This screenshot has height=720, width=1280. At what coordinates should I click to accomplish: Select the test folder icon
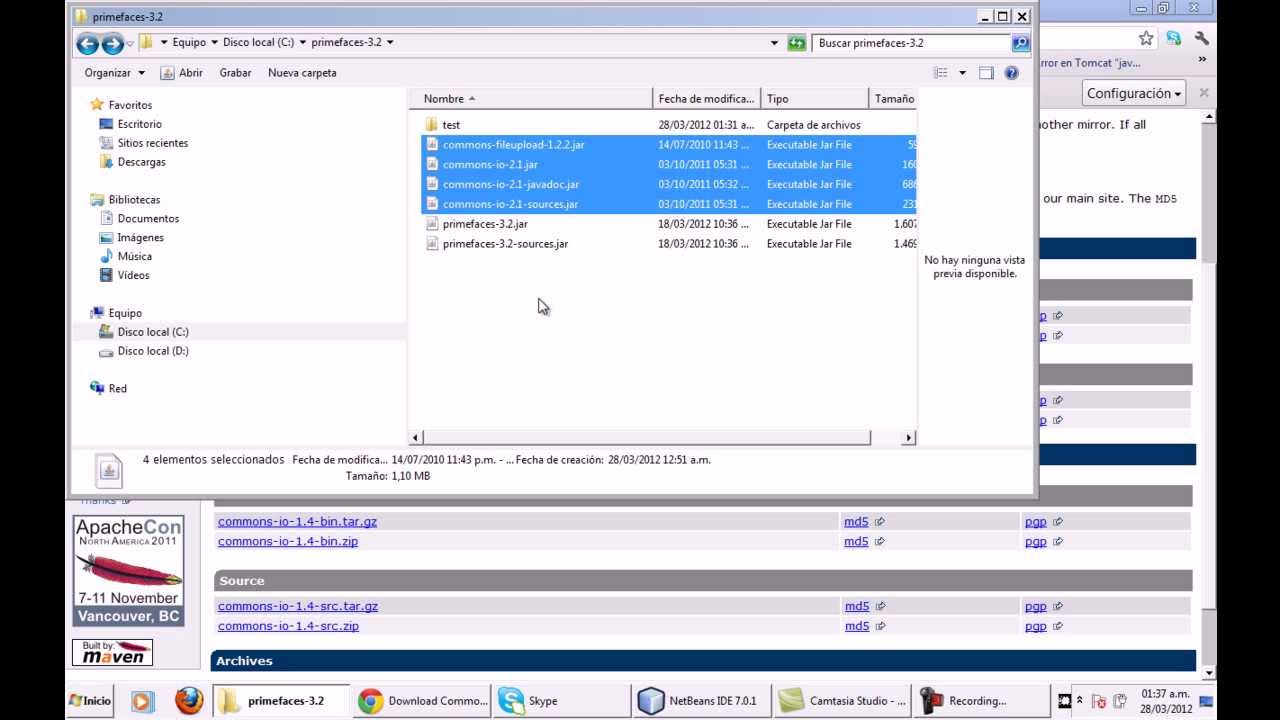[x=432, y=125]
